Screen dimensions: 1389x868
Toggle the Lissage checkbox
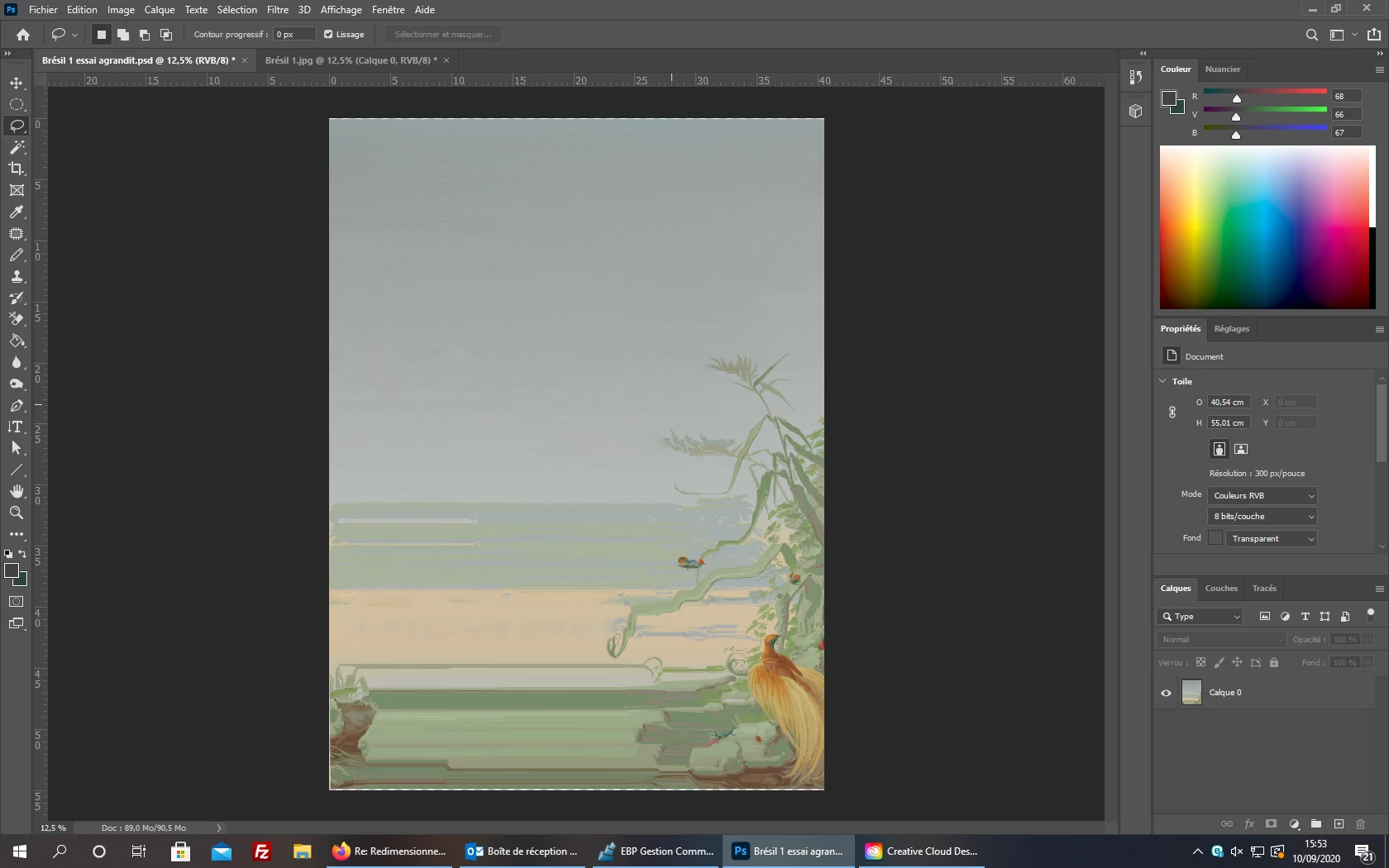click(328, 35)
